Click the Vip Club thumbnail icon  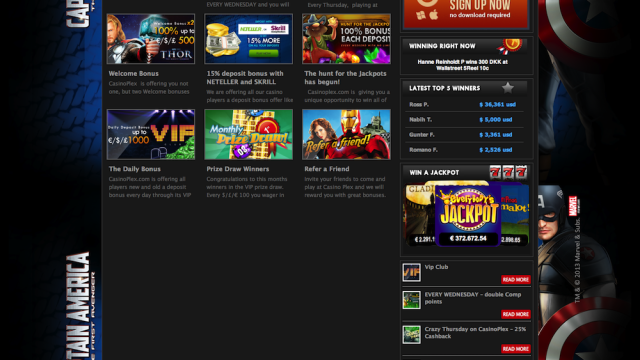(x=411, y=272)
